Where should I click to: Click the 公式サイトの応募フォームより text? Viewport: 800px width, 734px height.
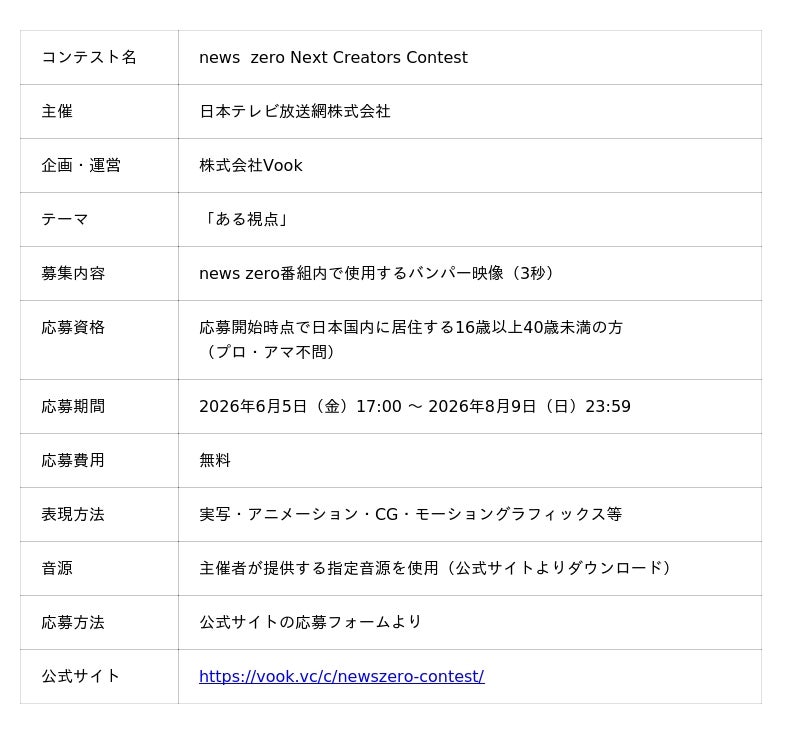[310, 622]
